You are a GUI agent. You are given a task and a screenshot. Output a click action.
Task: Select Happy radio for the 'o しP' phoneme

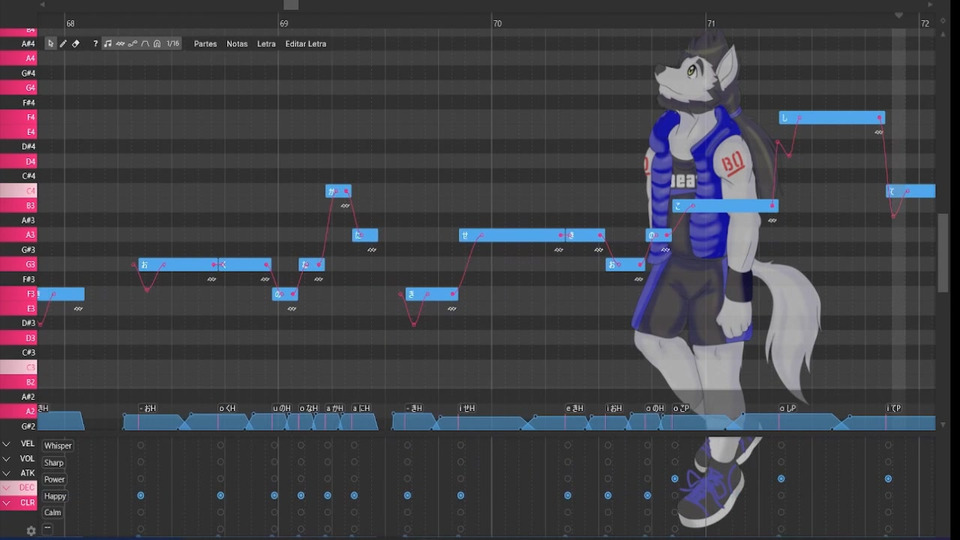(781, 495)
